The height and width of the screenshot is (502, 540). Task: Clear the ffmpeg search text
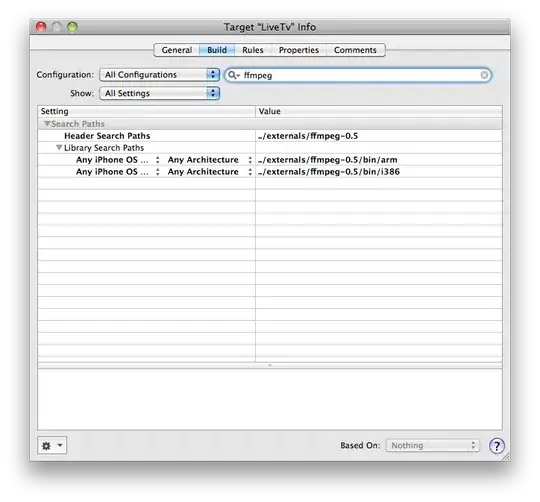tap(484, 75)
